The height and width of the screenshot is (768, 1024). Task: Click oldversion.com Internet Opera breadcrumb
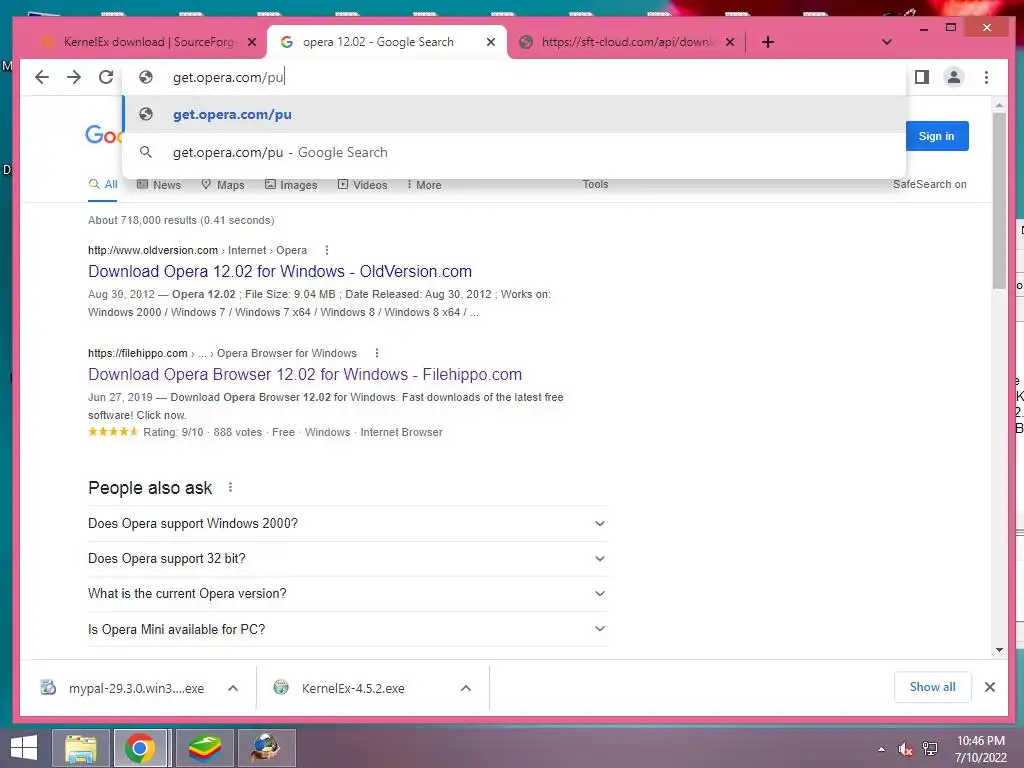197,250
